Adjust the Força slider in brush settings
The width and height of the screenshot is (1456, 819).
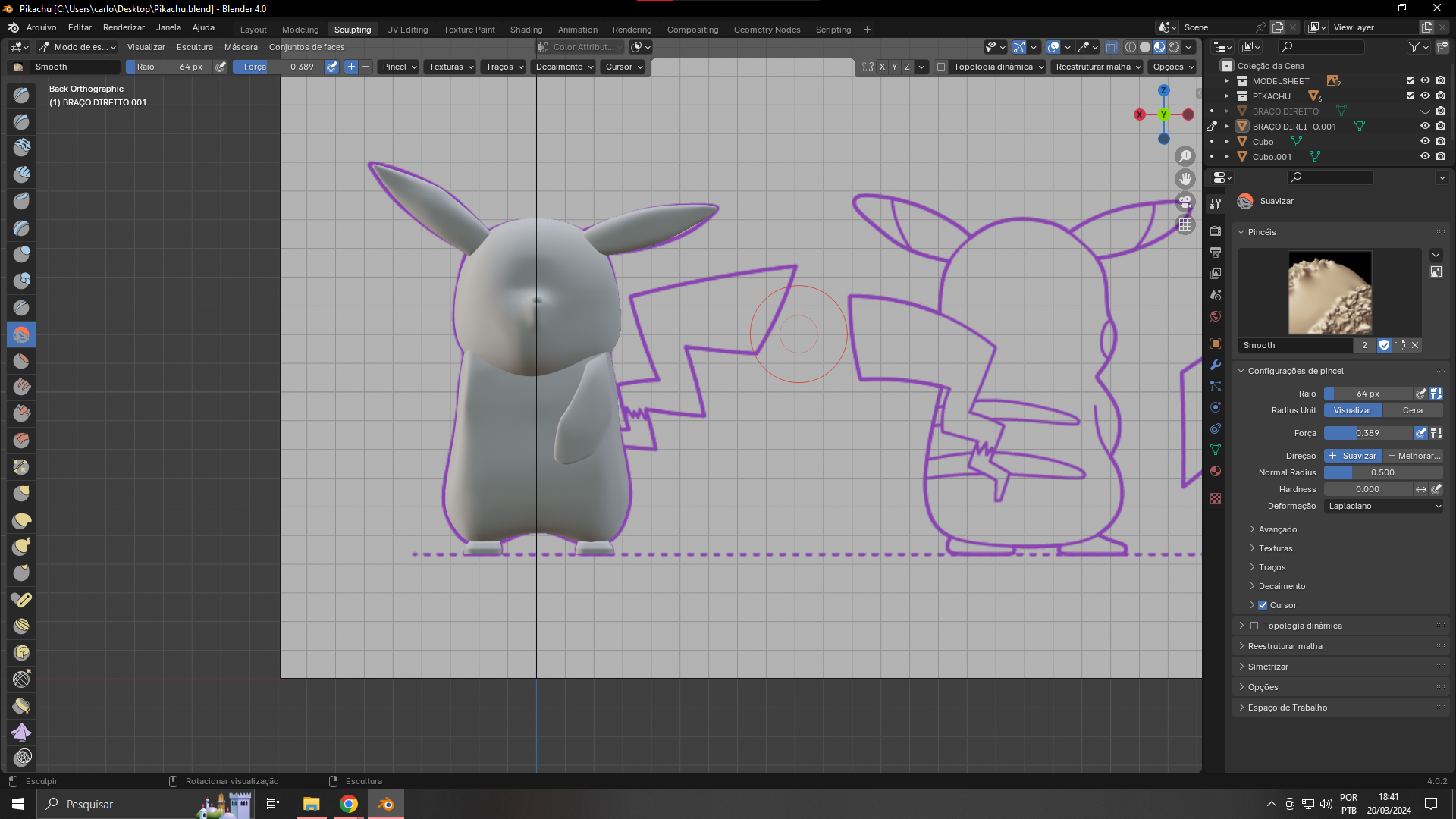tap(1368, 433)
